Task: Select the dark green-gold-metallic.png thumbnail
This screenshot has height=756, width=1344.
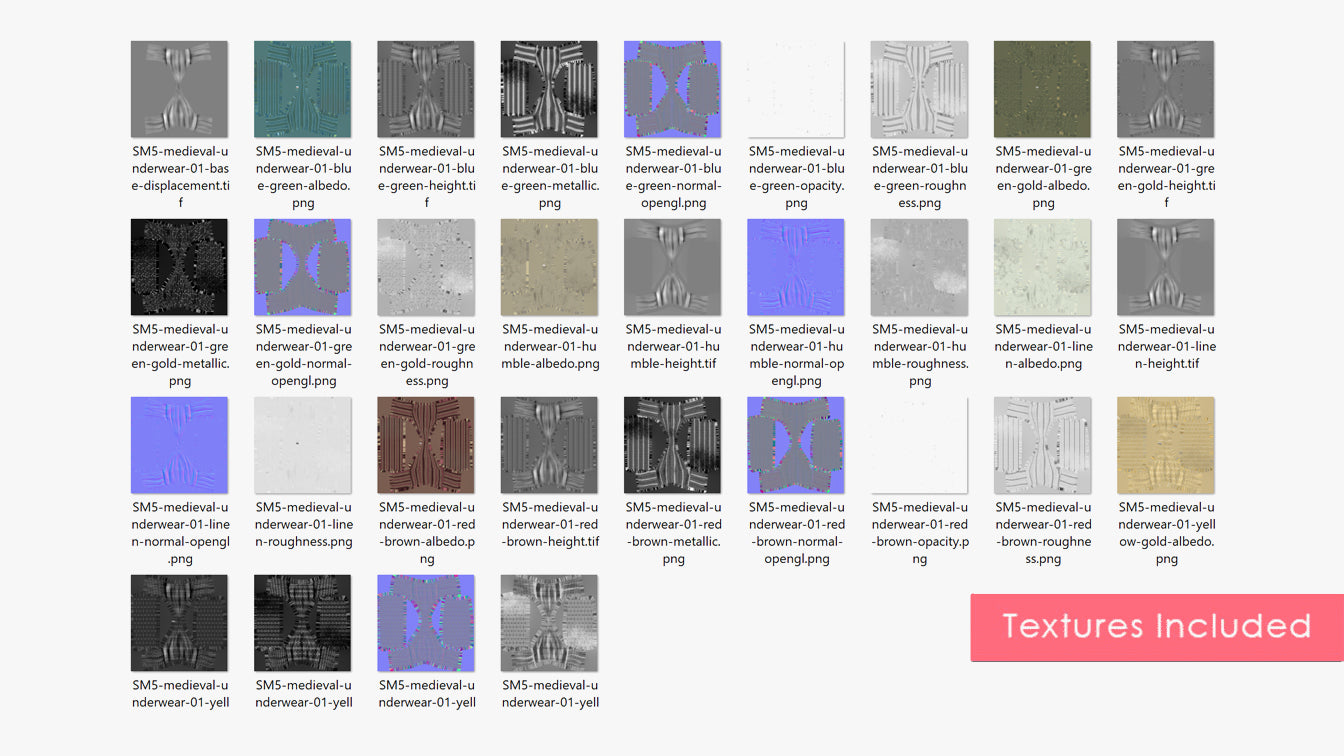Action: 179,267
